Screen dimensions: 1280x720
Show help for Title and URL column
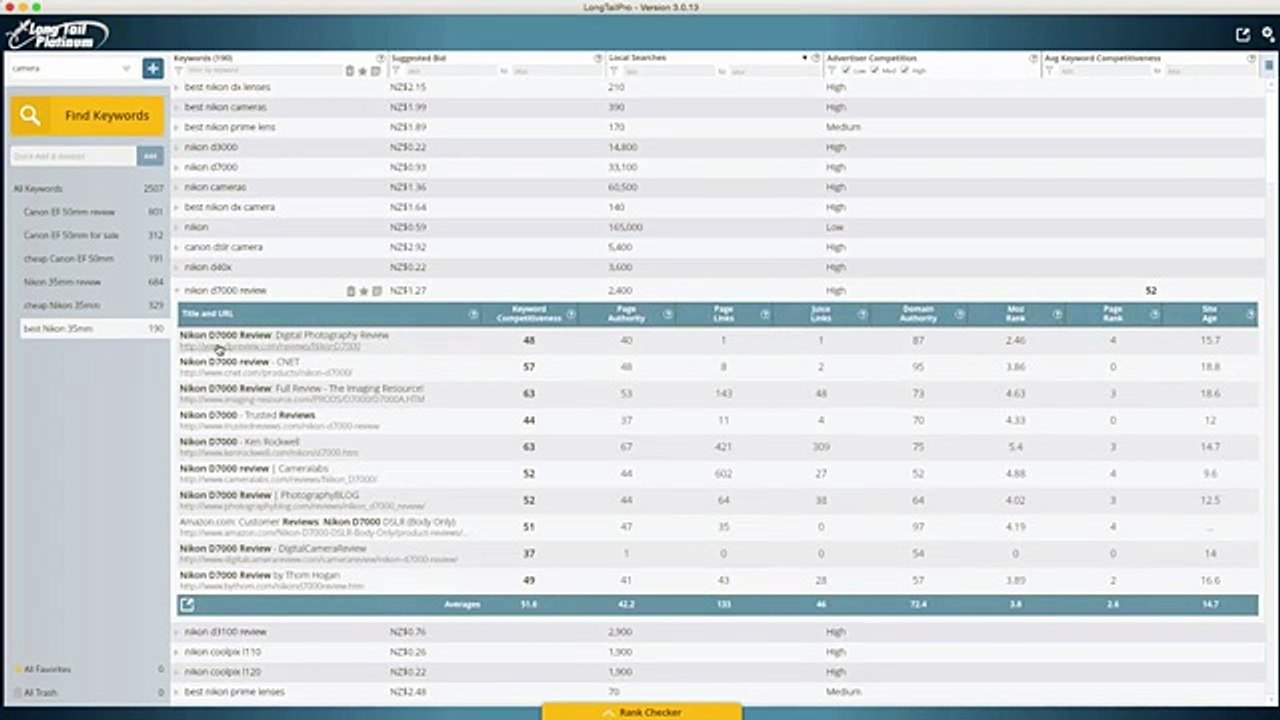474,314
